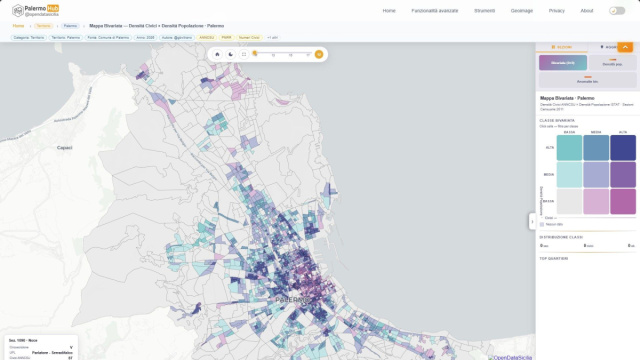The width and height of the screenshot is (640, 360).
Task: Switch map to dark mode moon icon
Action: (x=231, y=54)
